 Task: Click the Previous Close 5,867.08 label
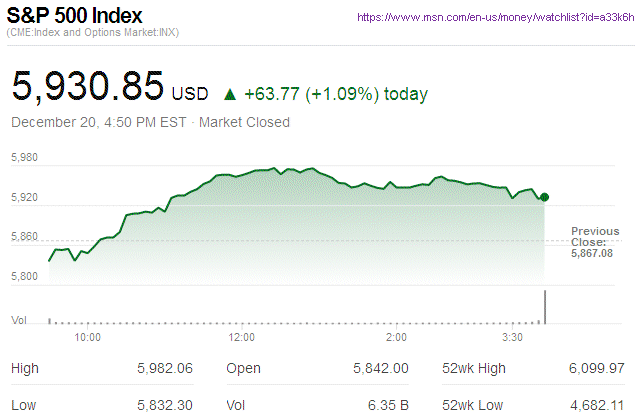point(595,242)
